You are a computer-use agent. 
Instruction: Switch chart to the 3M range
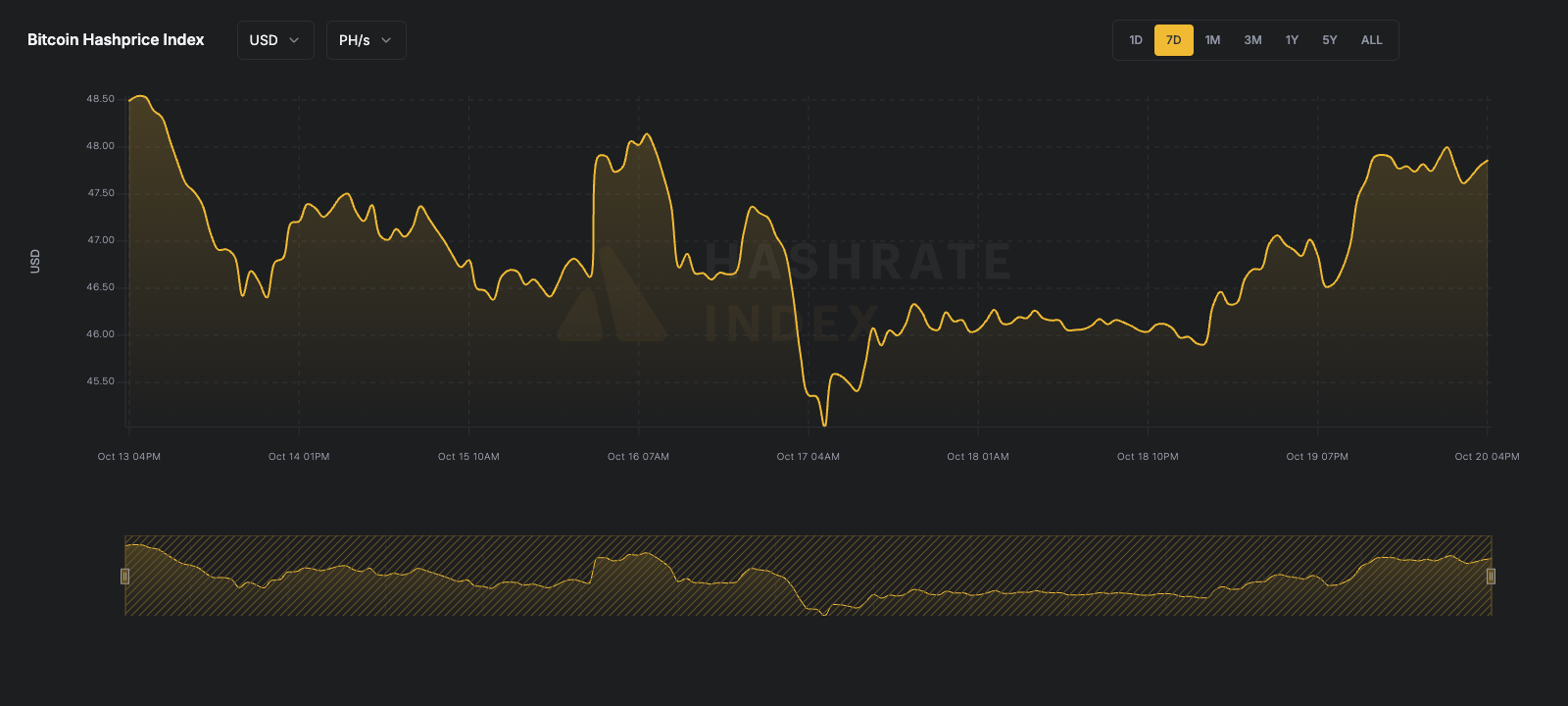point(1252,40)
